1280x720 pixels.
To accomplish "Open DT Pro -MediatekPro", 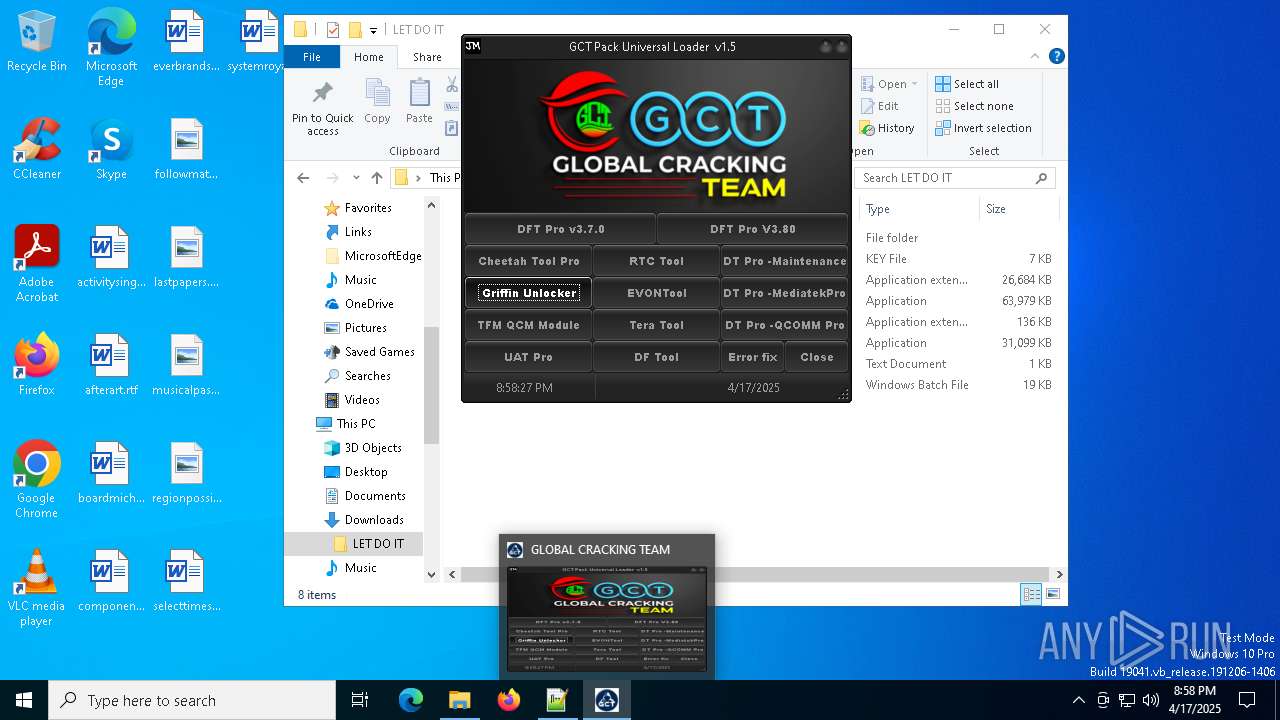I will tap(784, 293).
